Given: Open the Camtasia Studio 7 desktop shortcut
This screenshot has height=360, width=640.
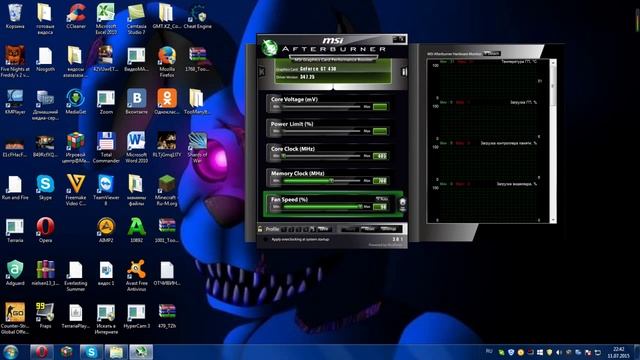Looking at the screenshot, I should pyautogui.click(x=136, y=19).
